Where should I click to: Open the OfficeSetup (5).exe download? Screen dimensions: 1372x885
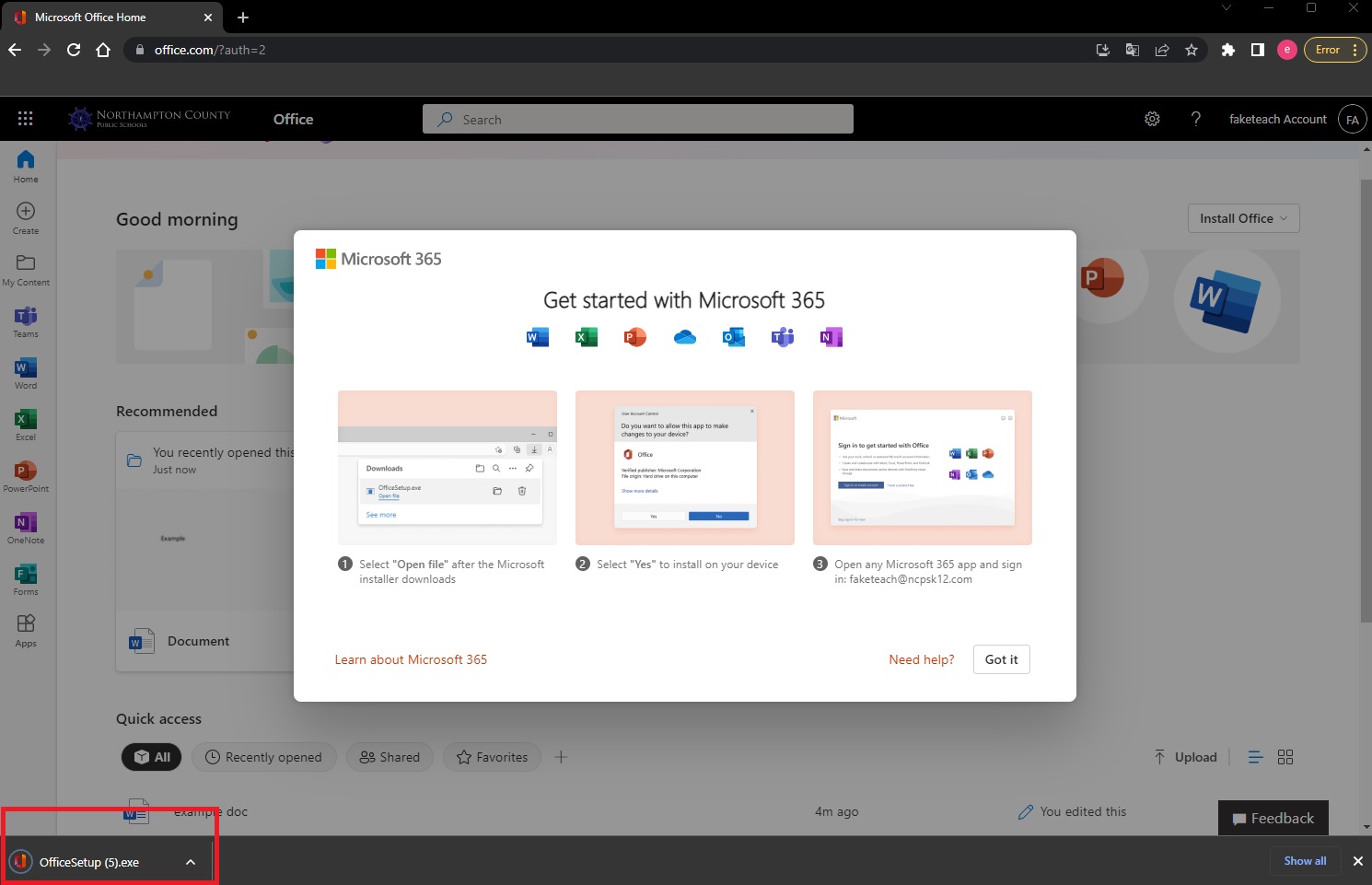click(x=89, y=862)
